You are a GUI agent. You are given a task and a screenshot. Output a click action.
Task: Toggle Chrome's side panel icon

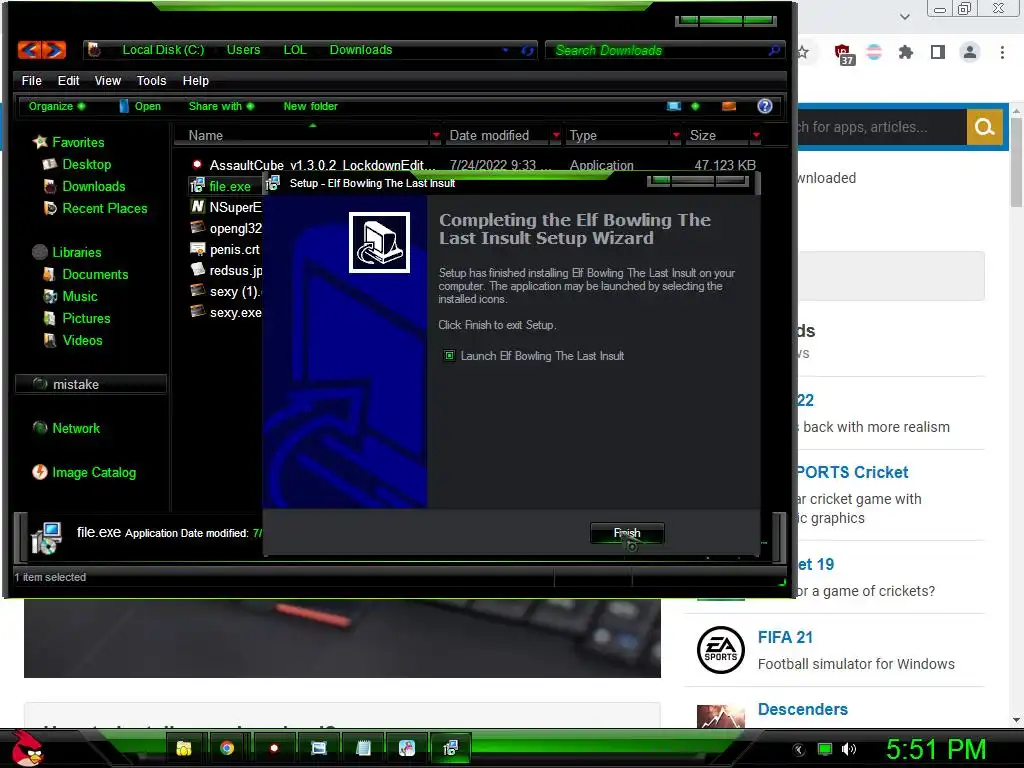point(938,52)
